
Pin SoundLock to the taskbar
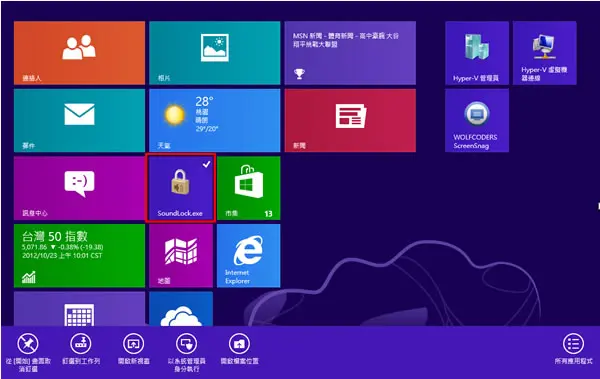[x=81, y=349]
